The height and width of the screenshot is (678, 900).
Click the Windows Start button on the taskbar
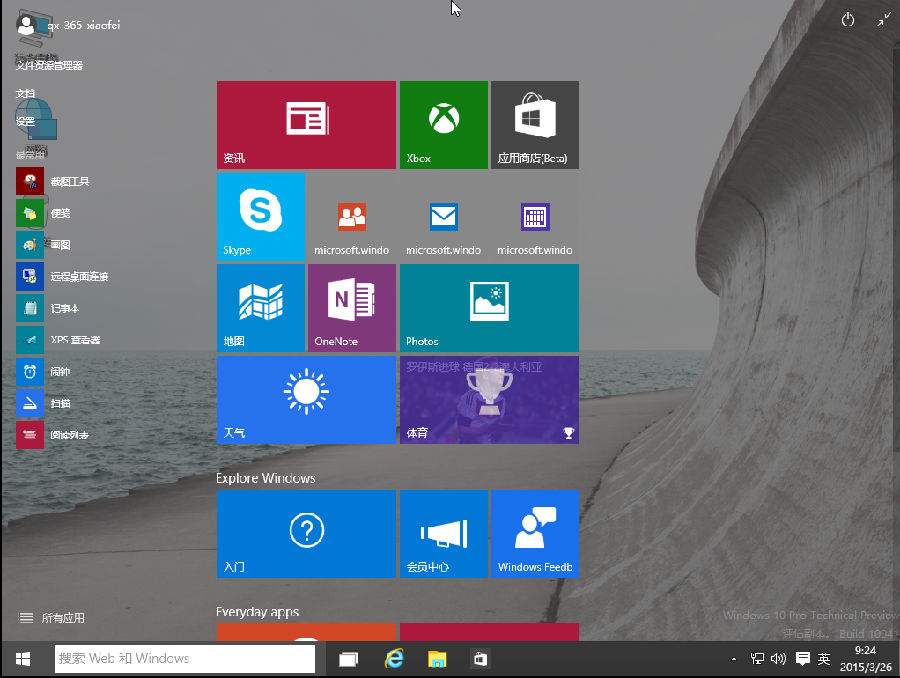click(23, 659)
